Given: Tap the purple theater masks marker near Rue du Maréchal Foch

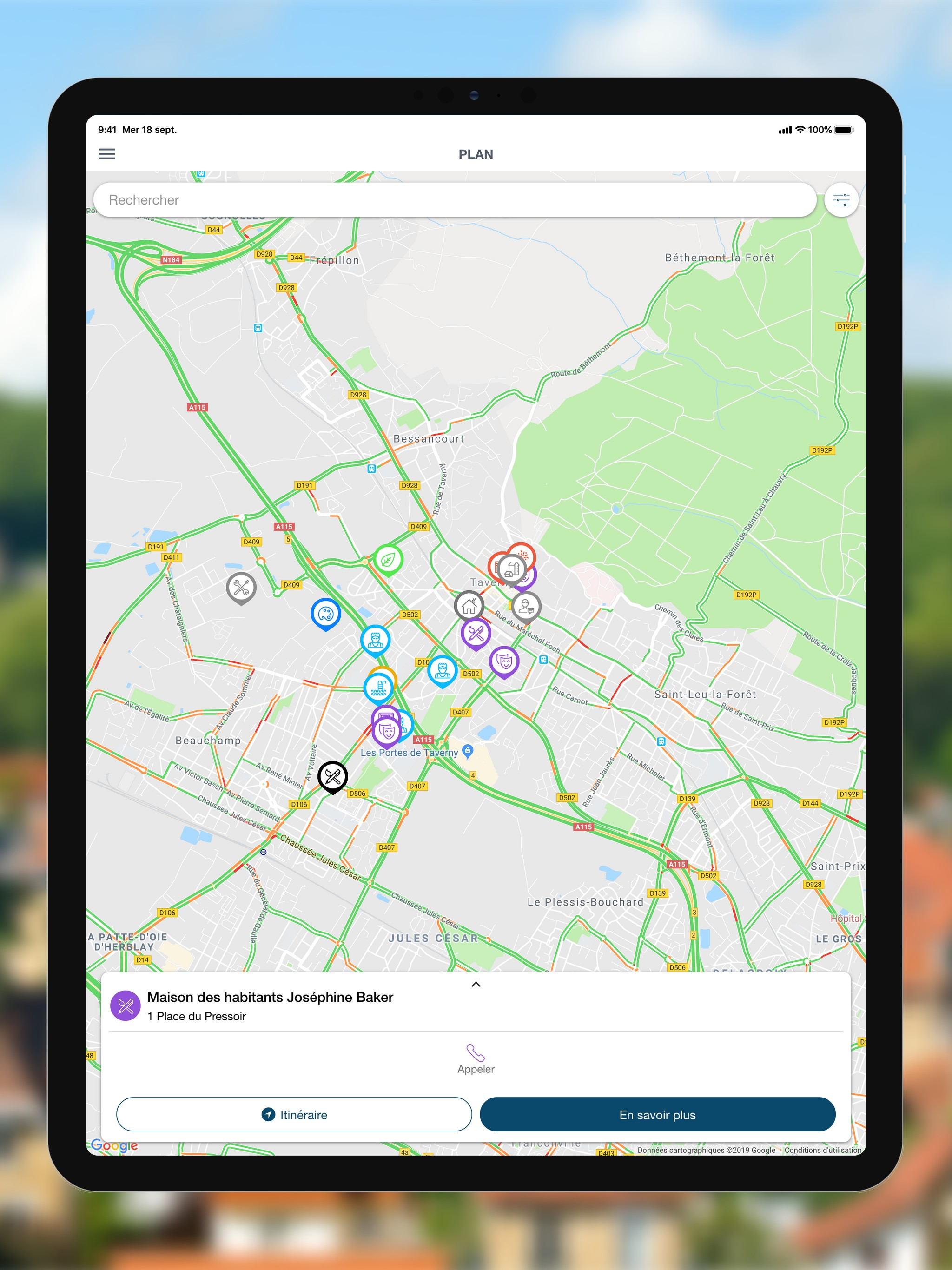Looking at the screenshot, I should [504, 662].
